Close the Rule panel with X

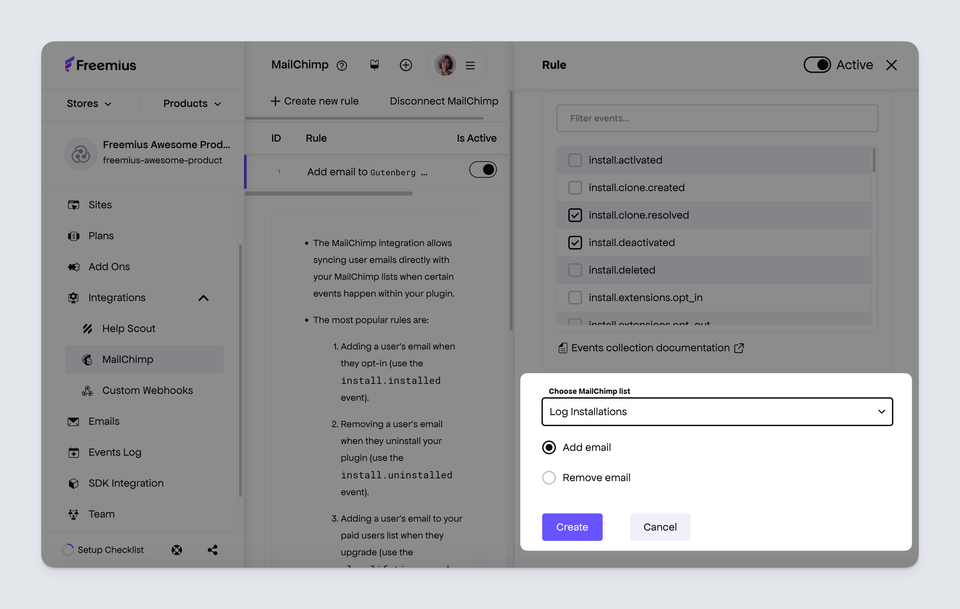coord(891,65)
